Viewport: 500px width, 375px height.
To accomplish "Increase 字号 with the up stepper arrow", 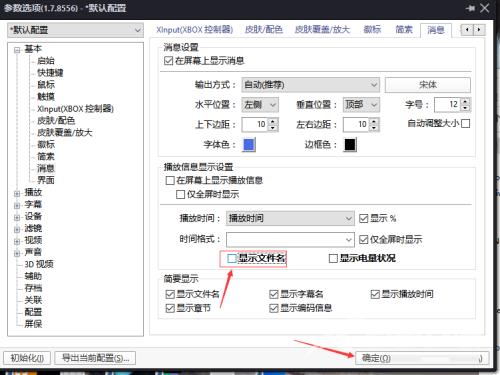I will (x=465, y=101).
